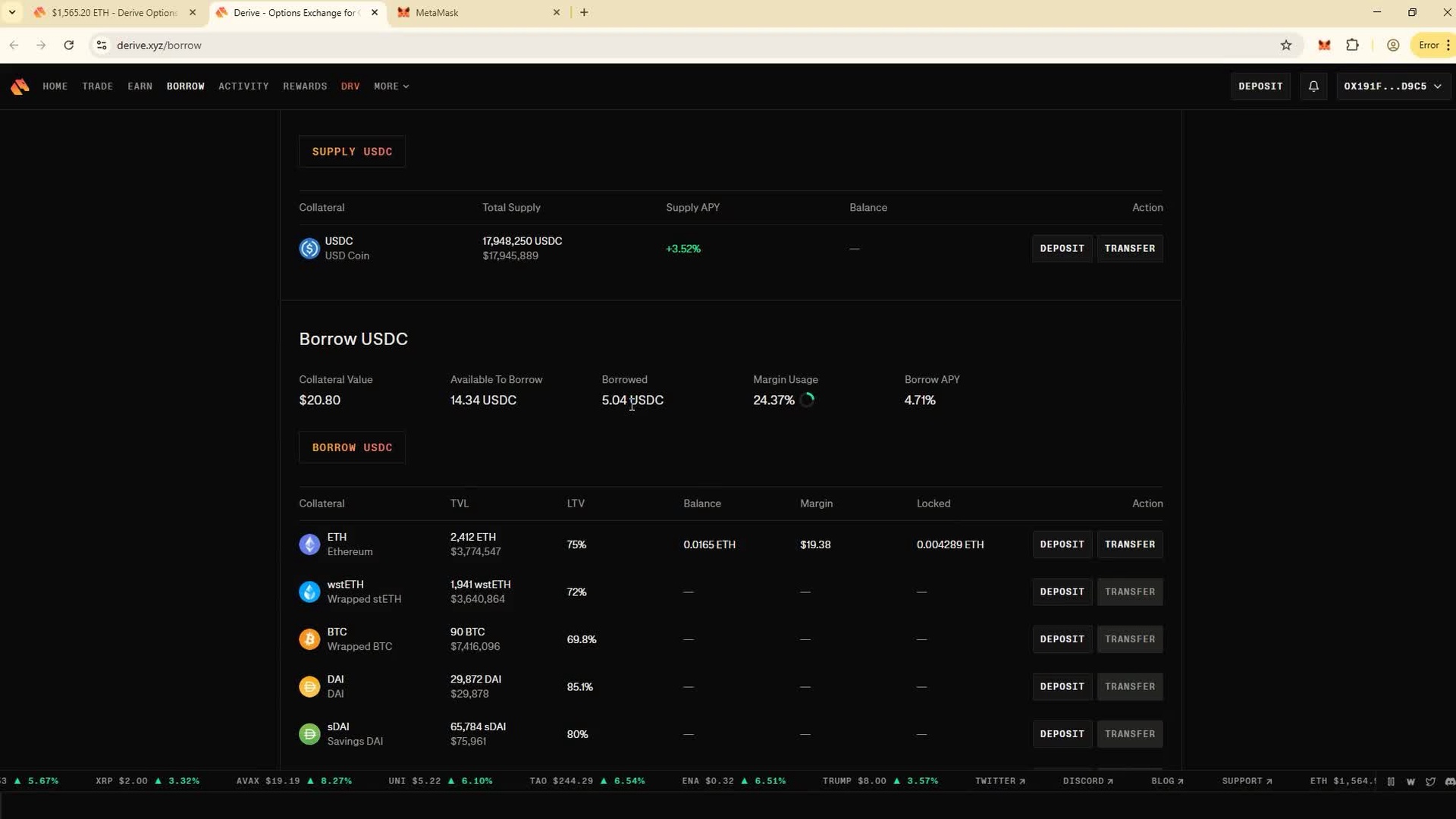Viewport: 1456px width, 819px height.
Task: Click the Margin Usage circular indicator
Action: [807, 400]
